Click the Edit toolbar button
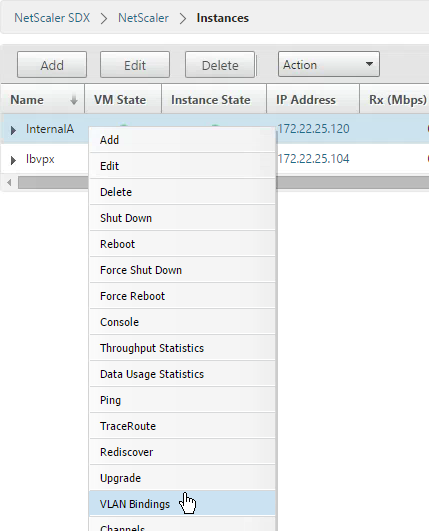 click(135, 65)
